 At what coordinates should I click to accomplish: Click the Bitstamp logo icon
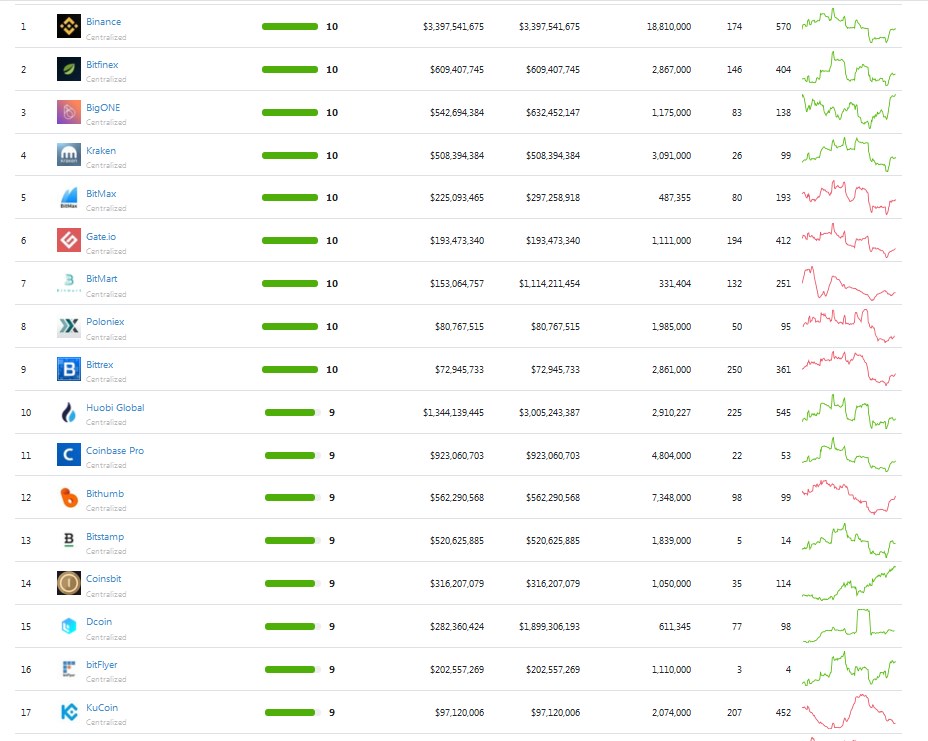tap(69, 540)
